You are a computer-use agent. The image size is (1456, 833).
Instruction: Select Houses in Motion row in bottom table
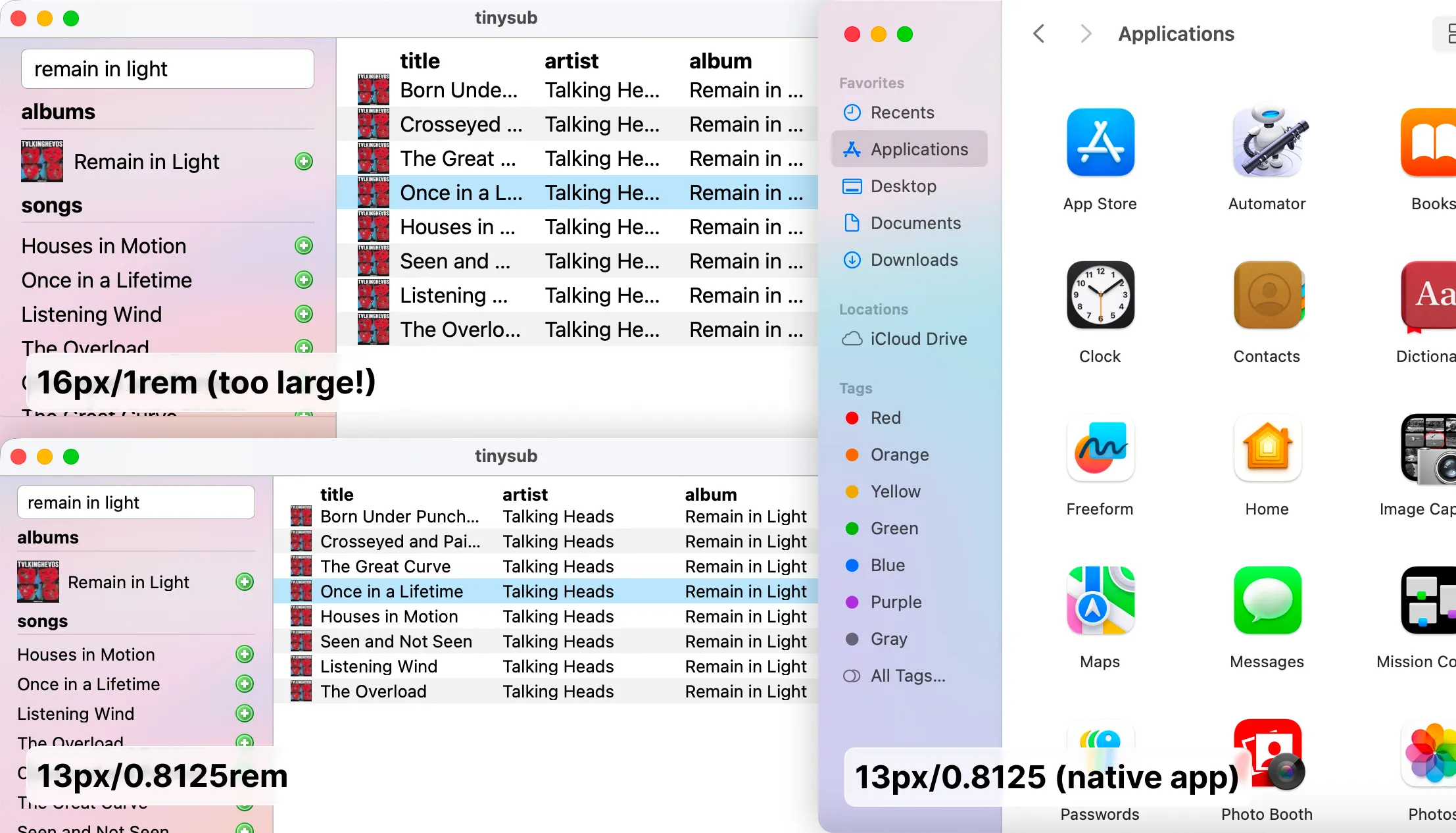click(546, 617)
